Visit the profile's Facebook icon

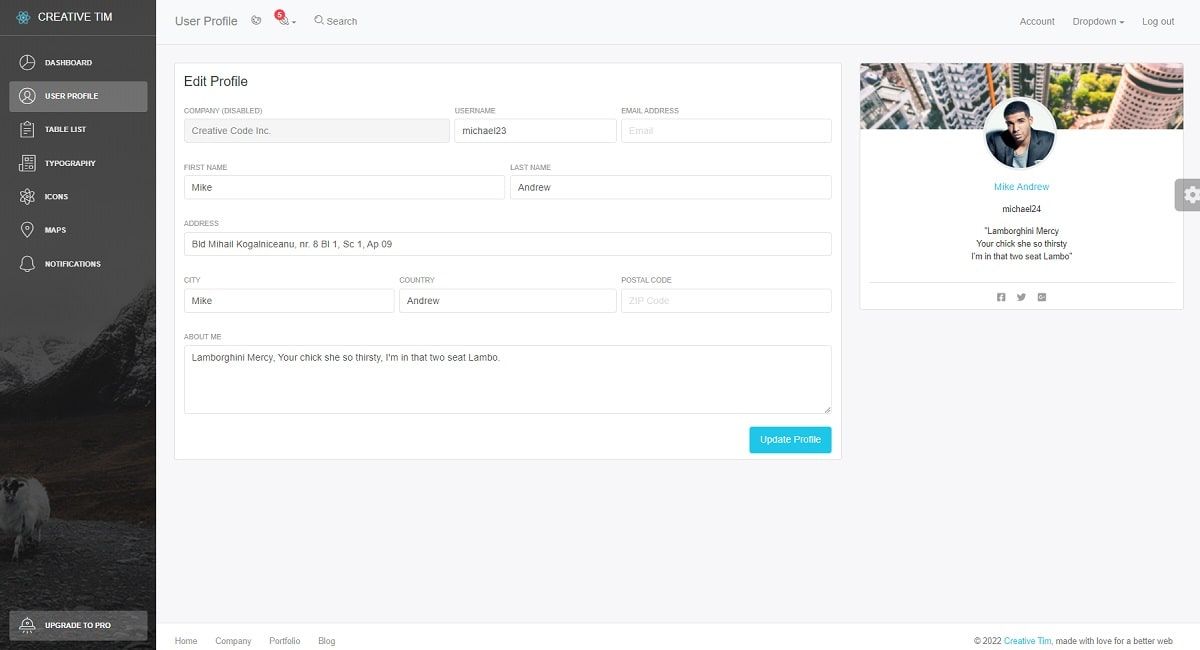click(x=1001, y=296)
